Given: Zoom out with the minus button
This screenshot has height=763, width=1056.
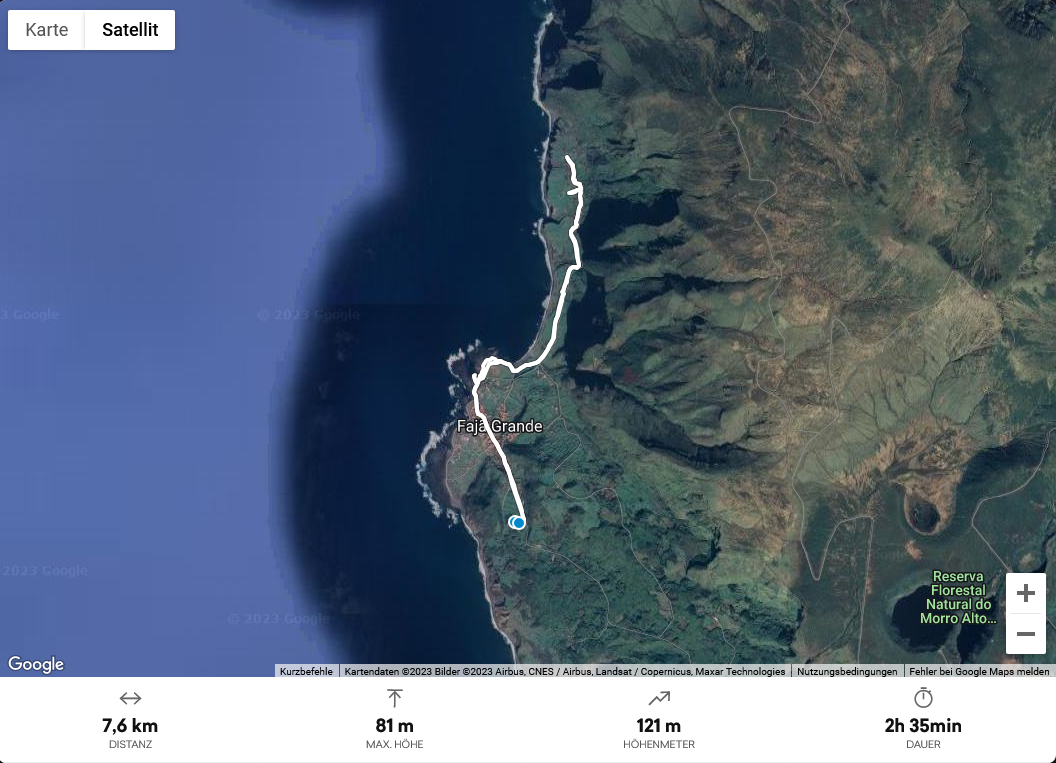Looking at the screenshot, I should pos(1026,634).
